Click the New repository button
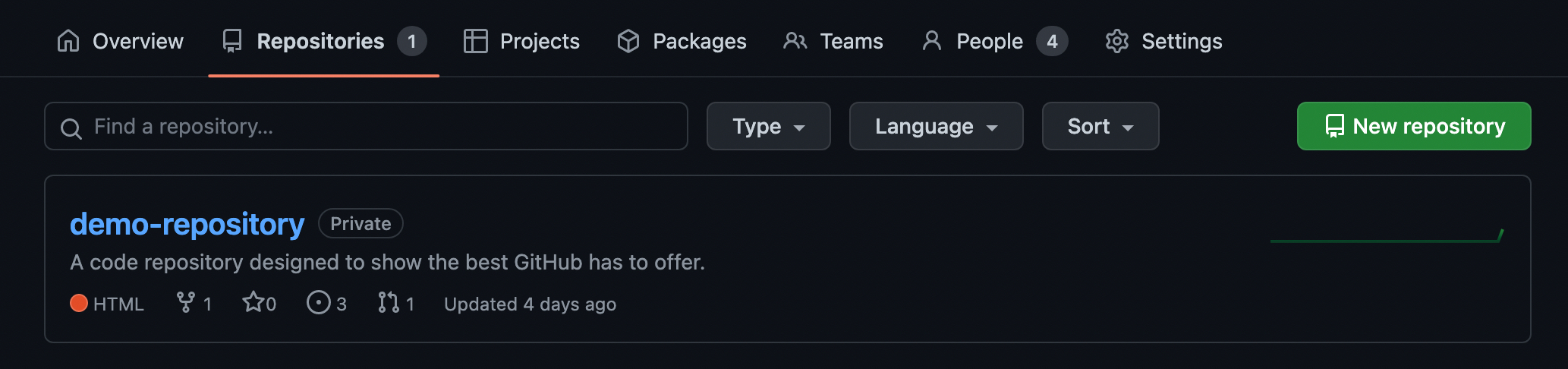 (1413, 126)
